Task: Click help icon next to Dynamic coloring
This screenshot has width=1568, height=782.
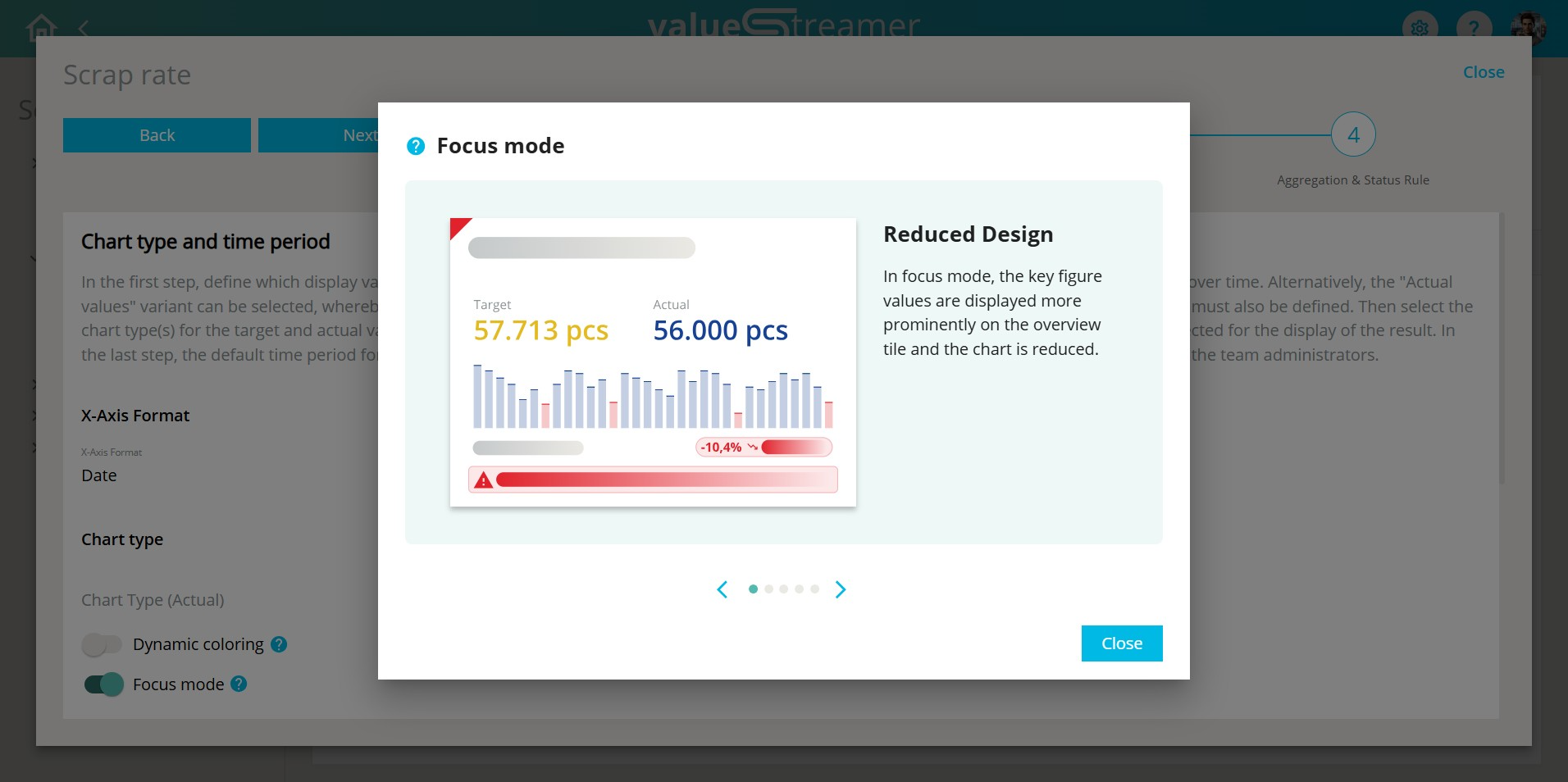Action: click(x=279, y=644)
